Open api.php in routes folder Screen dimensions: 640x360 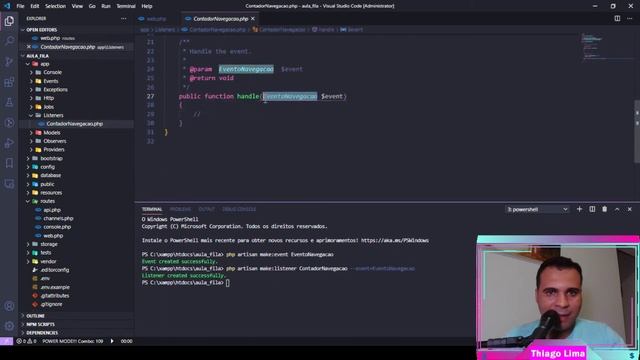52,210
